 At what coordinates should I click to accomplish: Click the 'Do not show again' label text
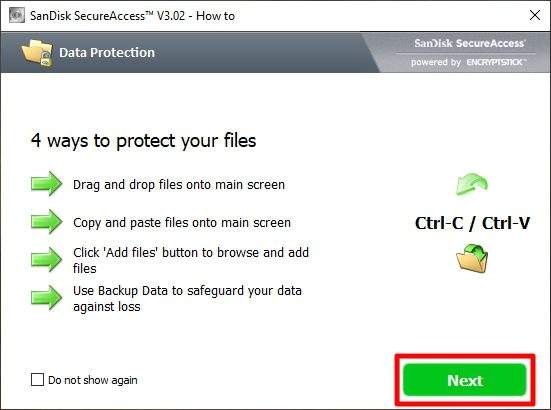[93, 380]
